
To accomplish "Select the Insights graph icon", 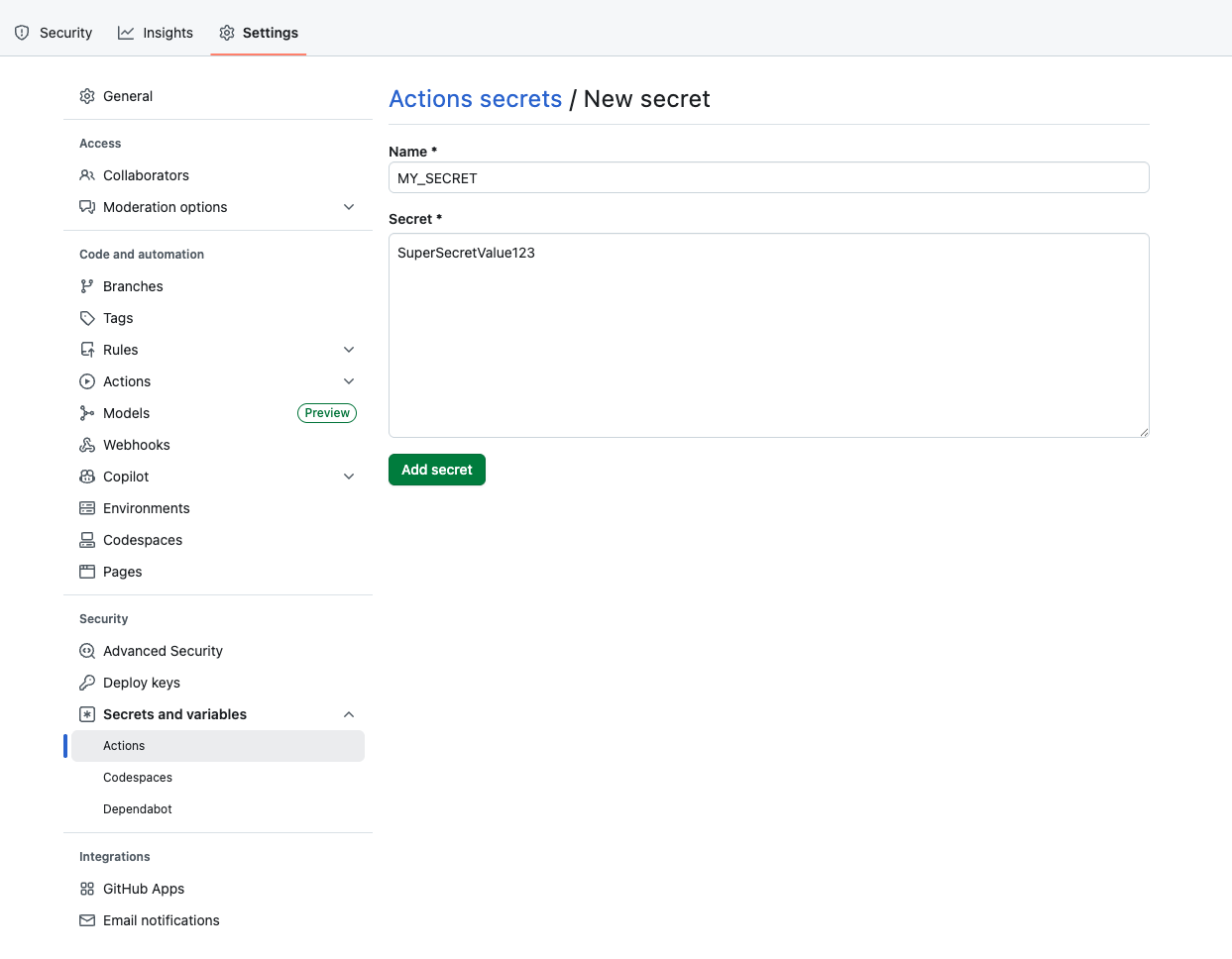I will click(x=126, y=32).
